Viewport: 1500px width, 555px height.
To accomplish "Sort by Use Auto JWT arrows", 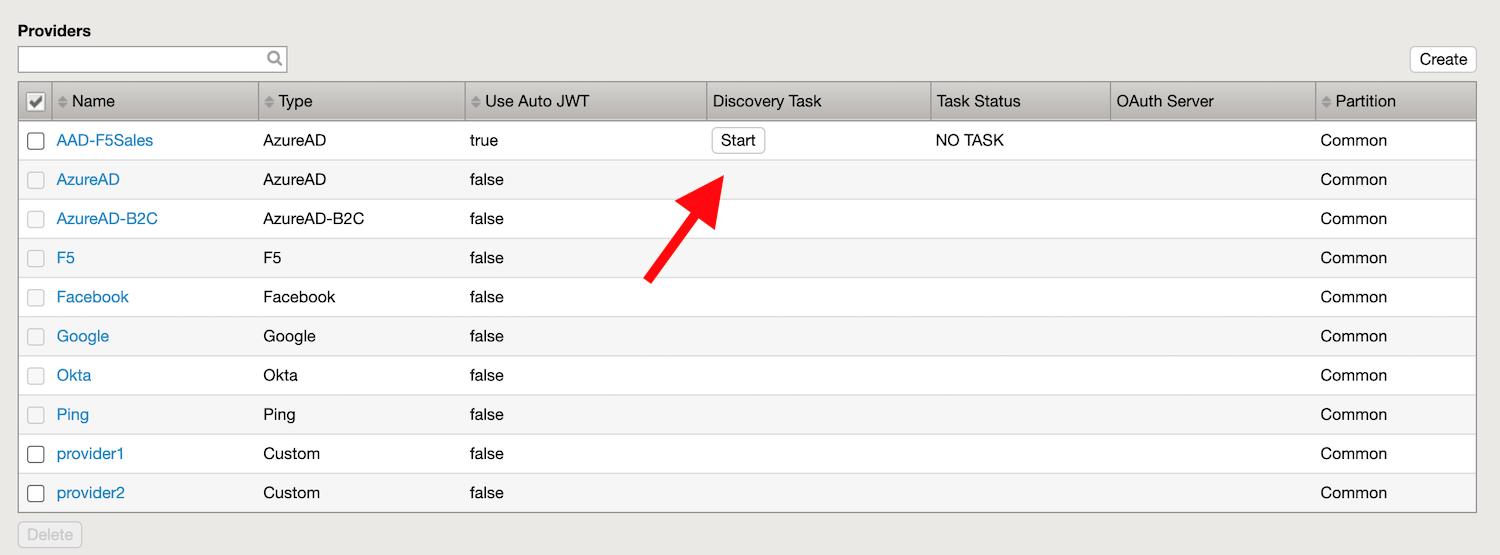I will pos(475,101).
